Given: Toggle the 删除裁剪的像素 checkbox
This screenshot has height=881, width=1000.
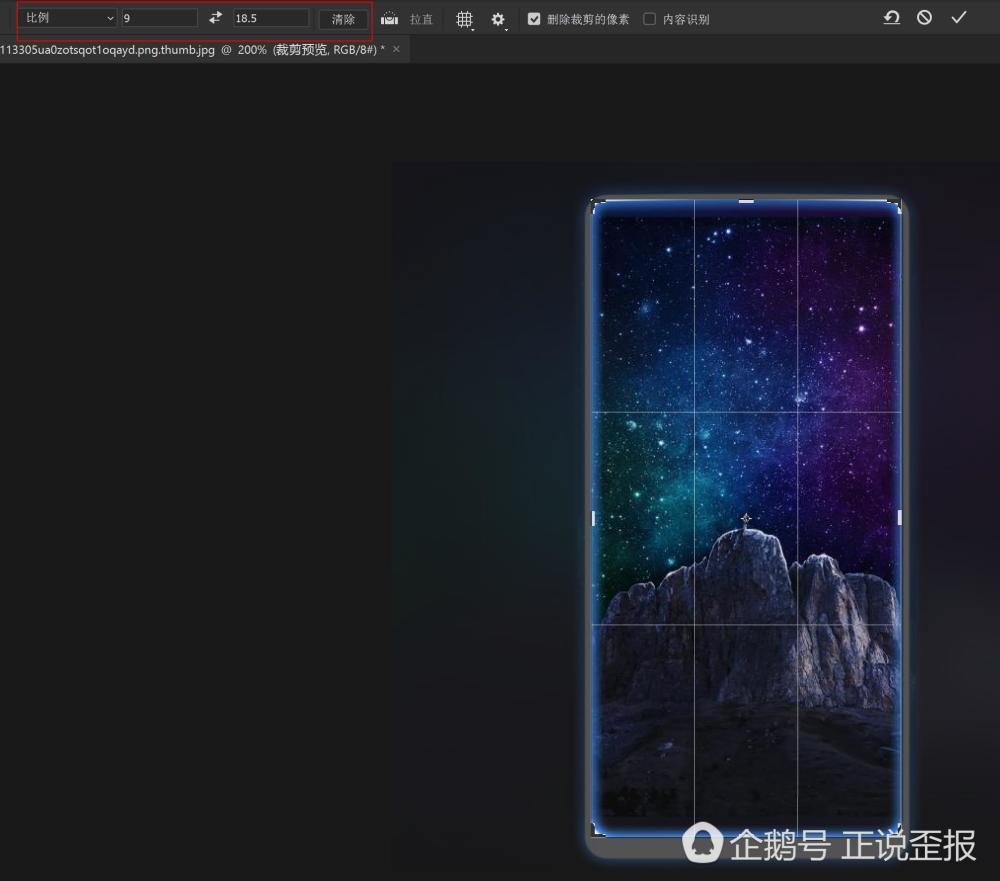Looking at the screenshot, I should pos(534,19).
